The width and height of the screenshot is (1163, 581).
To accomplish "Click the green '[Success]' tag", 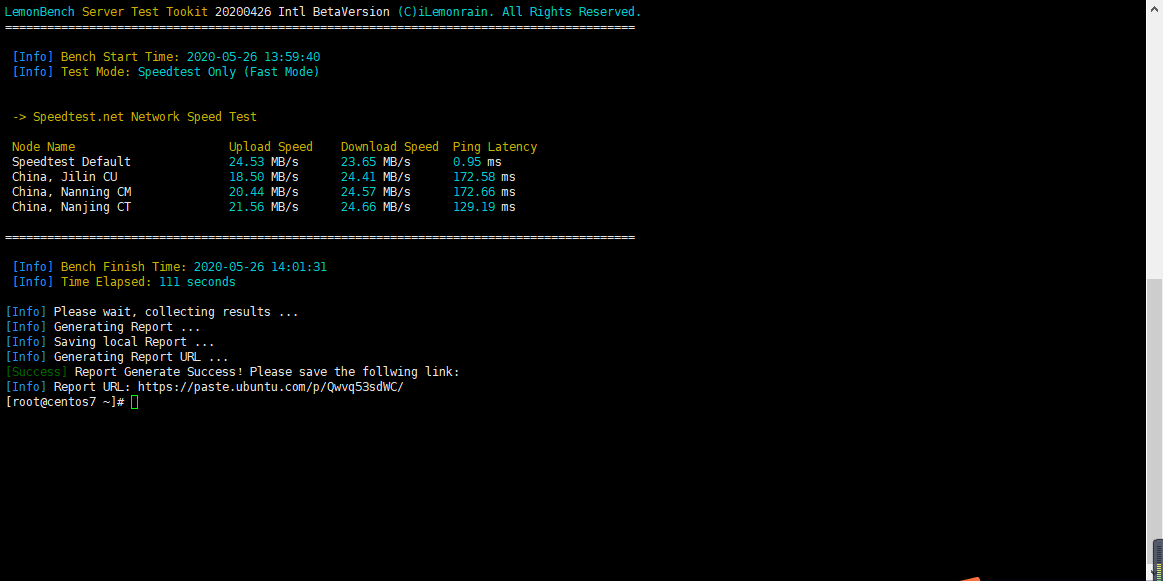I will [x=36, y=372].
